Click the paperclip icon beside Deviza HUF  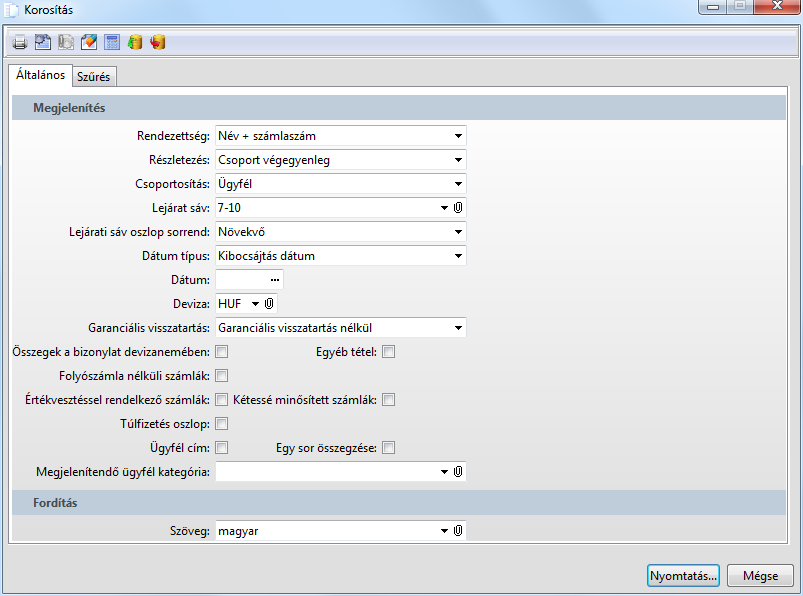(x=269, y=304)
